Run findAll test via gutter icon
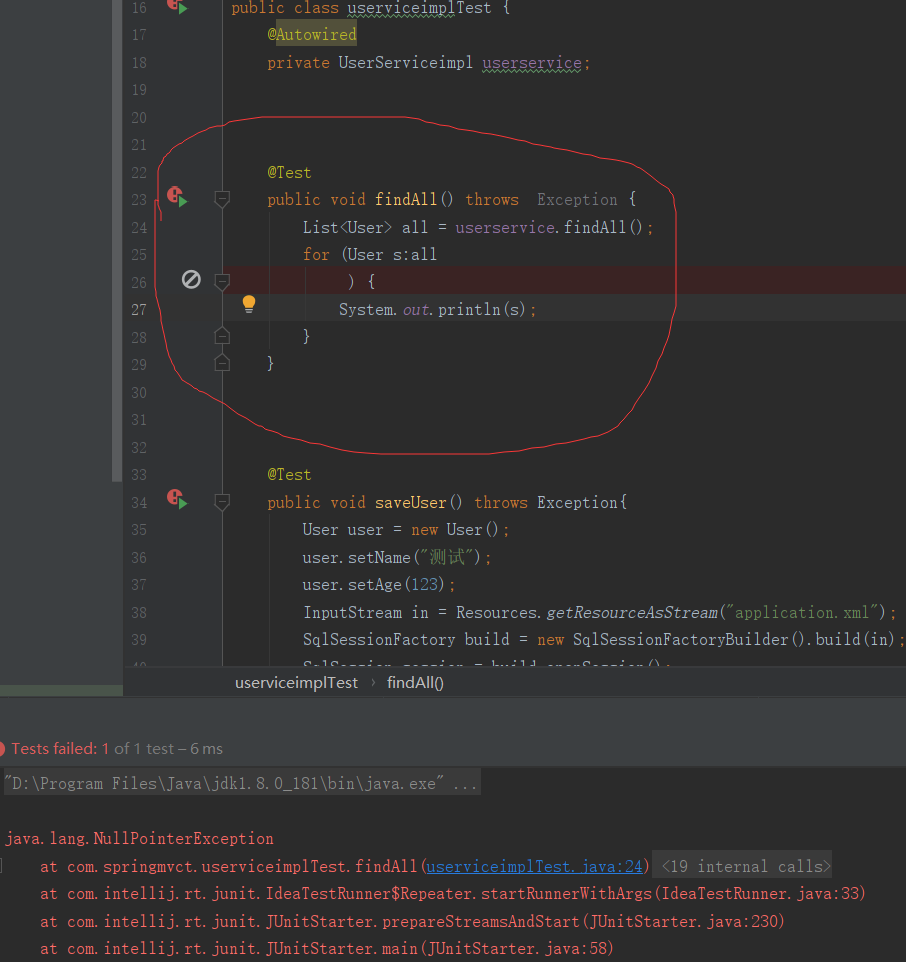Viewport: 906px width, 962px height. pyautogui.click(x=177, y=197)
